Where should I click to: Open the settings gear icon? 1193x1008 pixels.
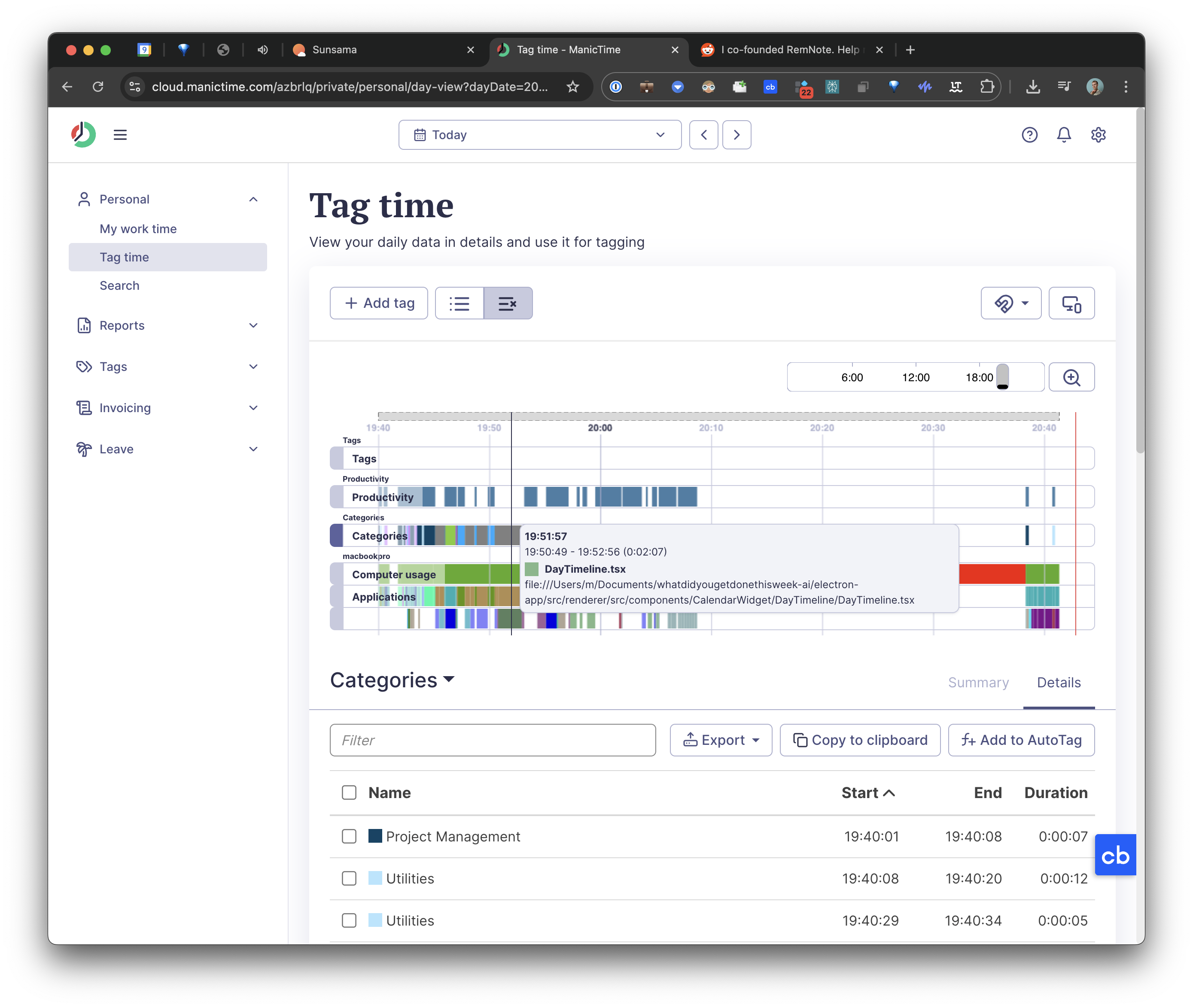pos(1098,135)
